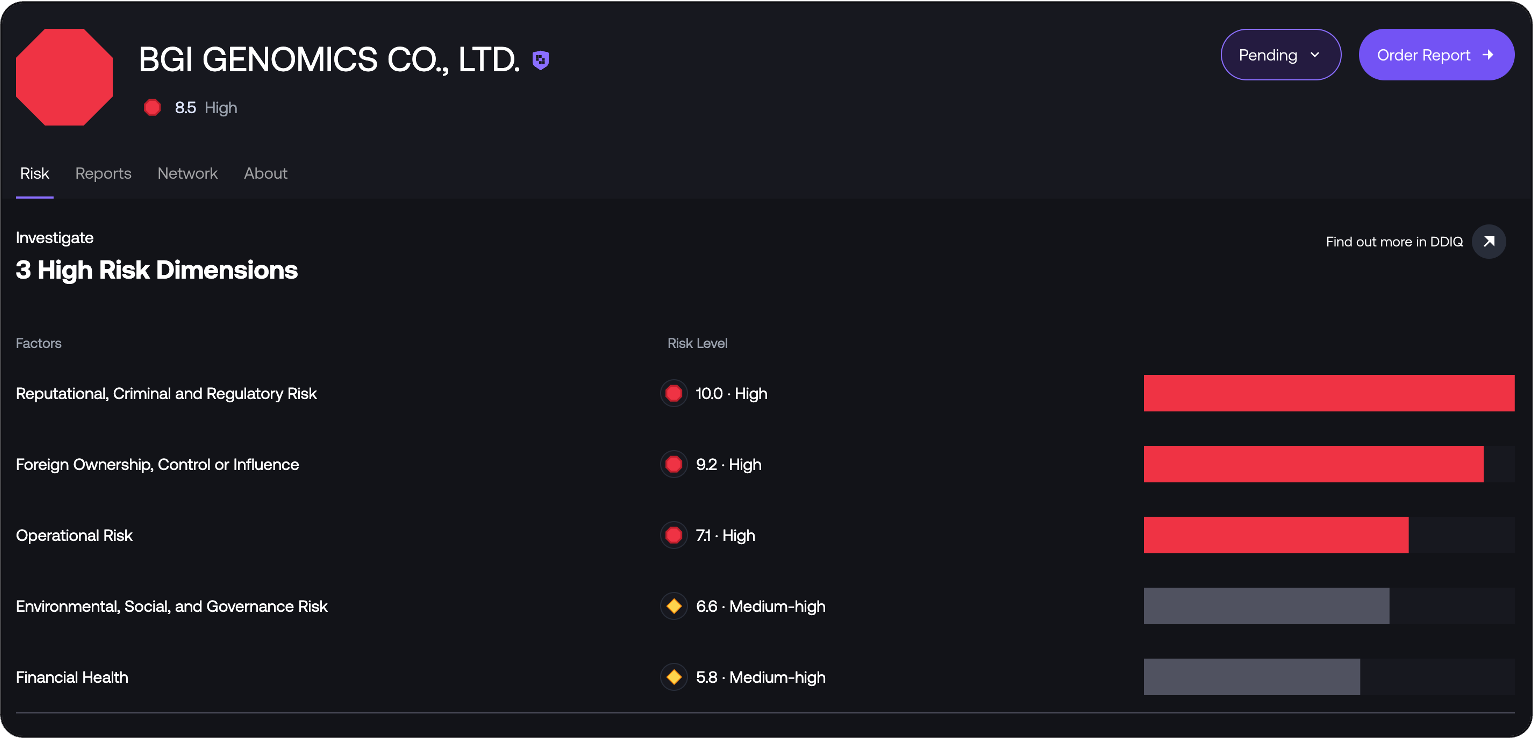The image size is (1534, 738).
Task: Open the Network tab
Action: point(187,174)
